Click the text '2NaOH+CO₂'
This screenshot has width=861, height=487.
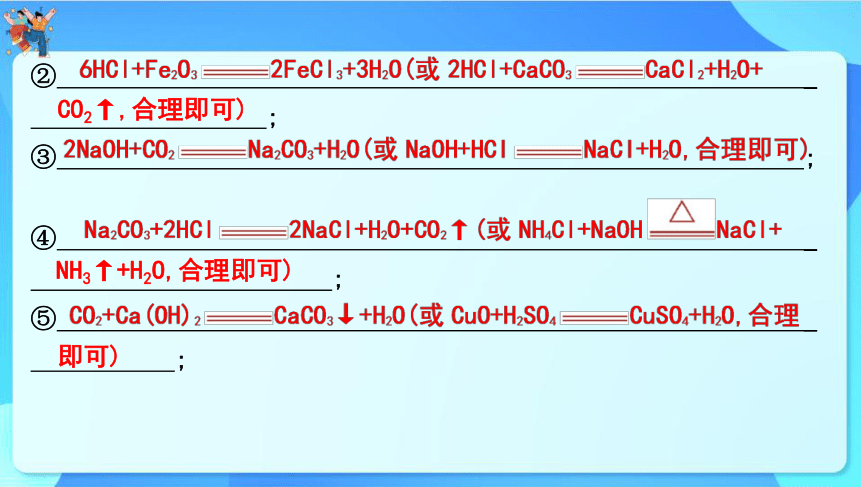119,149
